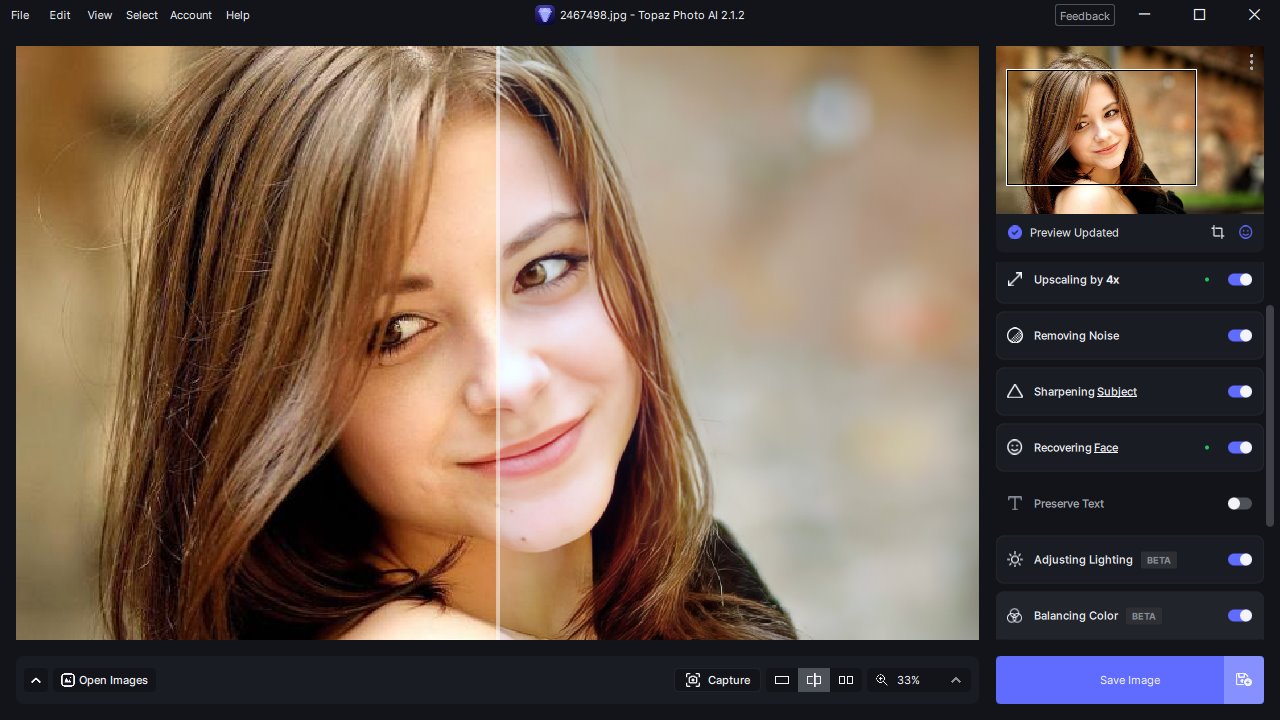Click the Capture camera icon
1280x720 pixels.
point(693,680)
